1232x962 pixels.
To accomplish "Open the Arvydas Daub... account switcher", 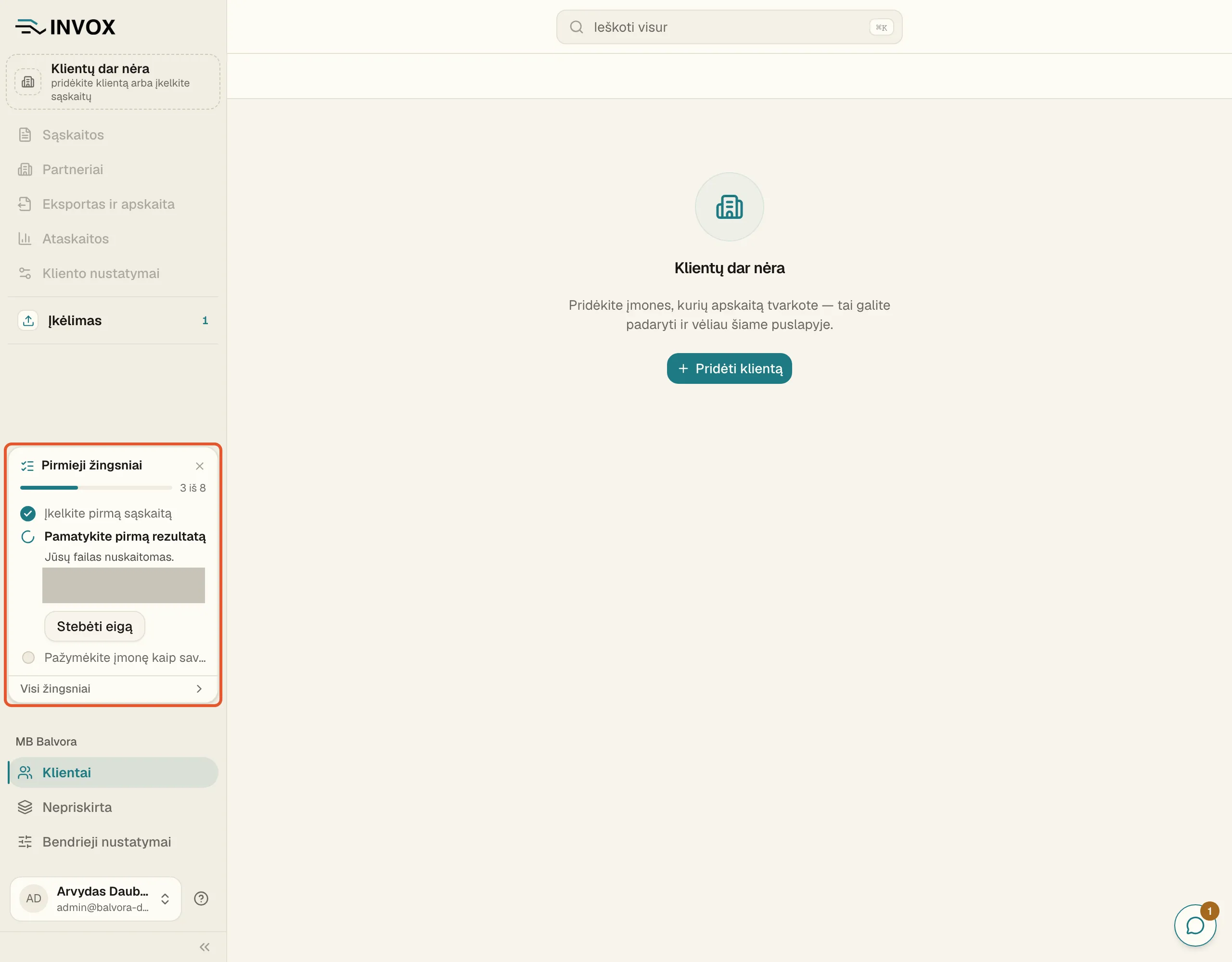I will tap(96, 899).
